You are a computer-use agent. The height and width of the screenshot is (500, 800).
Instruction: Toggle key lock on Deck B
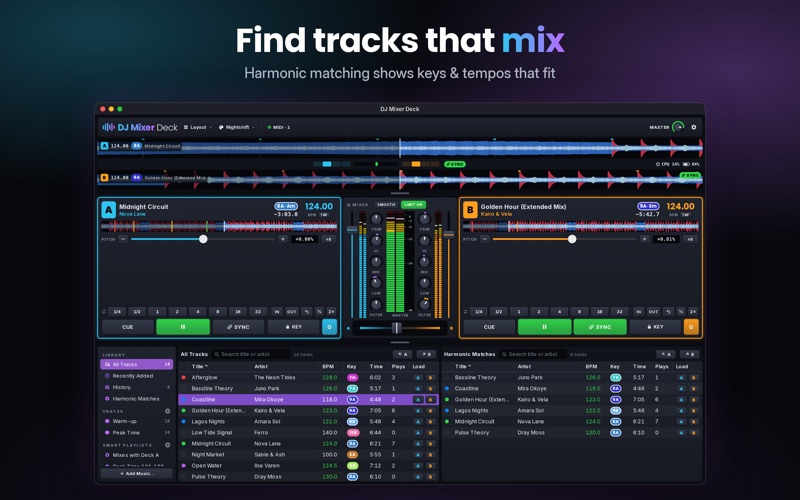(655, 327)
